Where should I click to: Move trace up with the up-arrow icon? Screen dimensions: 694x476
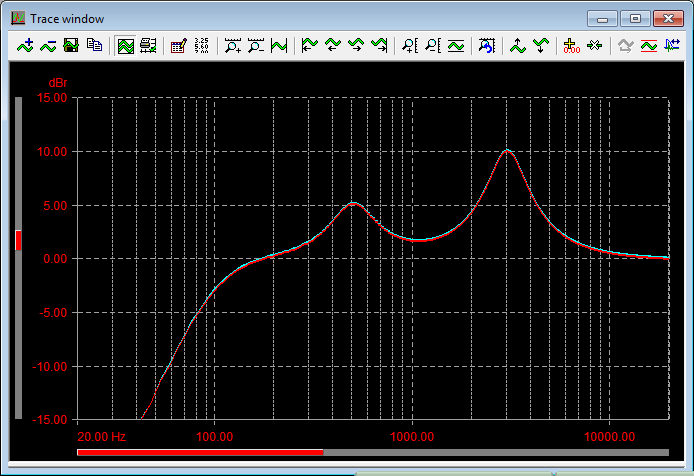(517, 45)
